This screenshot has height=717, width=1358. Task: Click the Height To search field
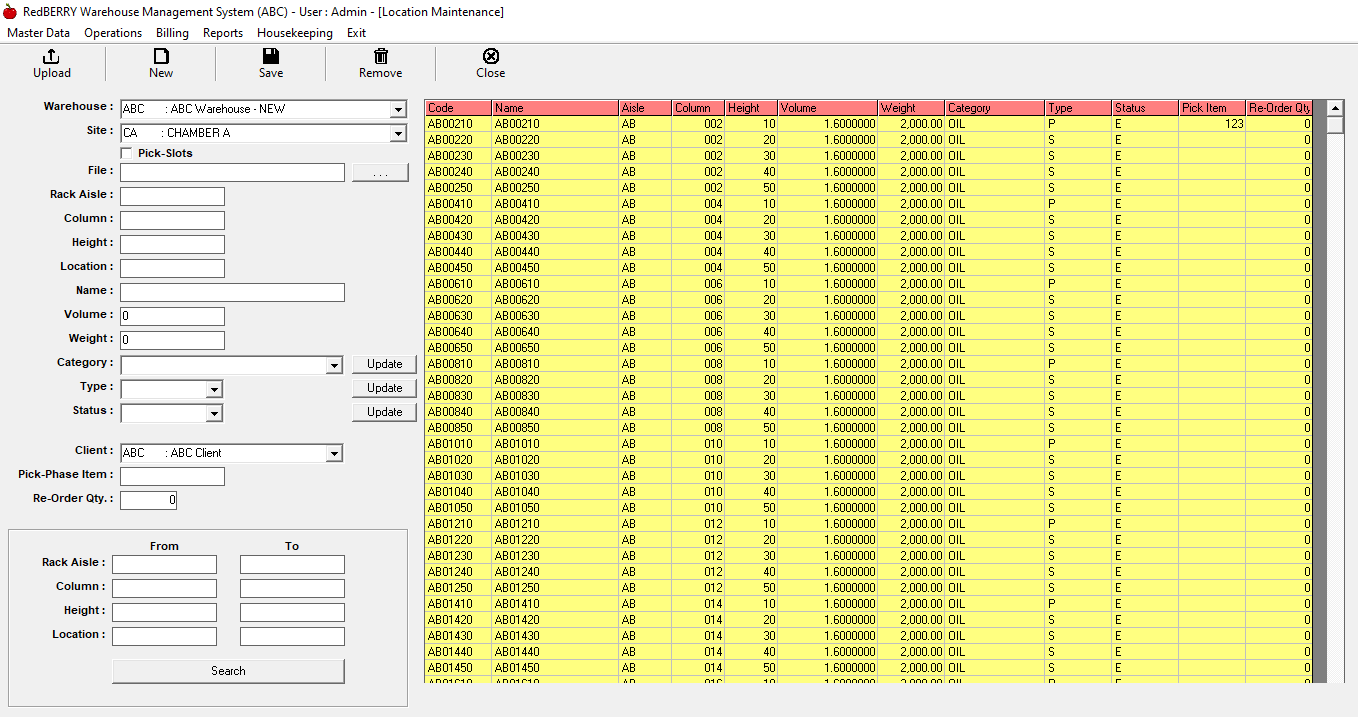[292, 613]
